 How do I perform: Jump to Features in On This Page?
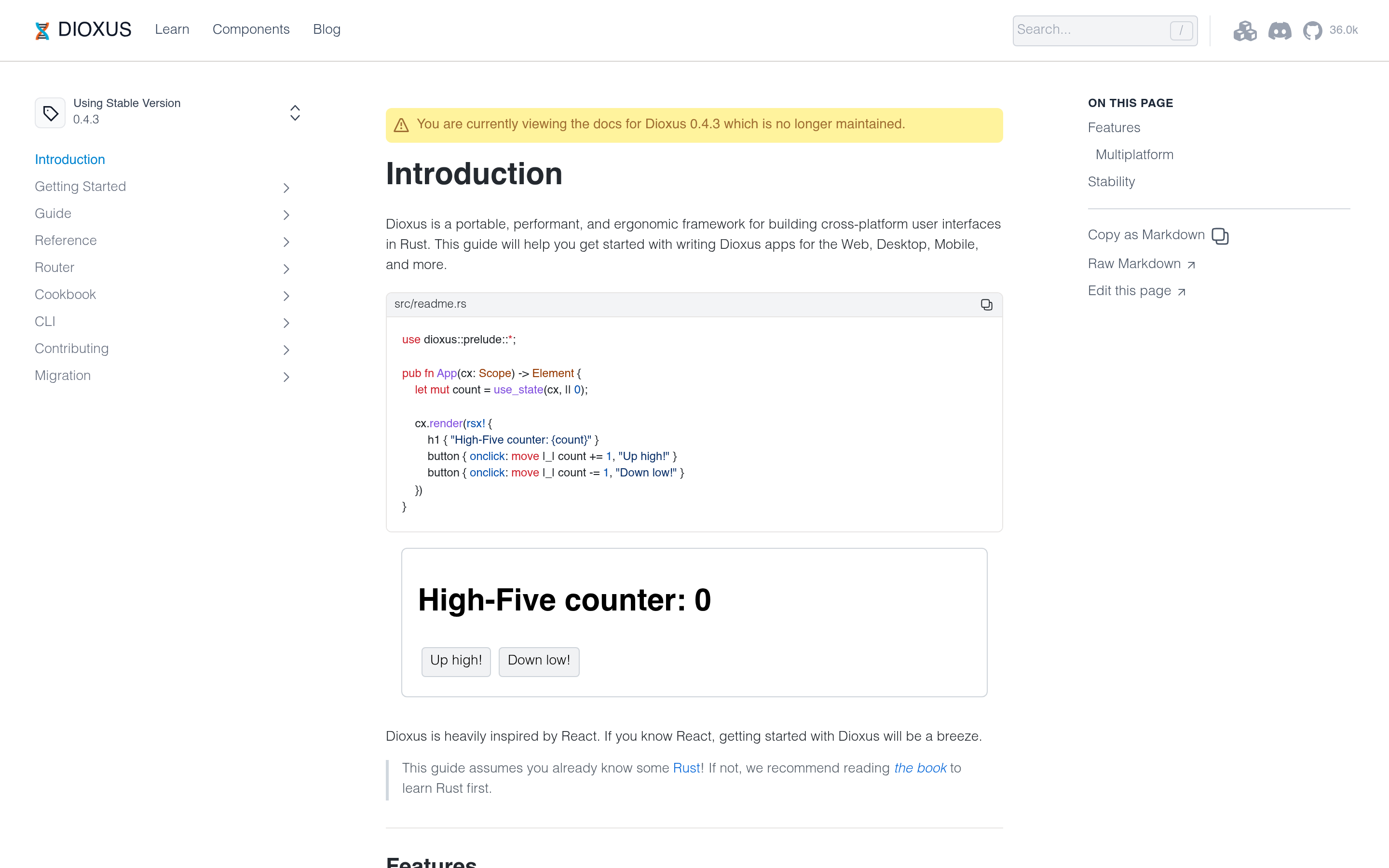point(1114,127)
